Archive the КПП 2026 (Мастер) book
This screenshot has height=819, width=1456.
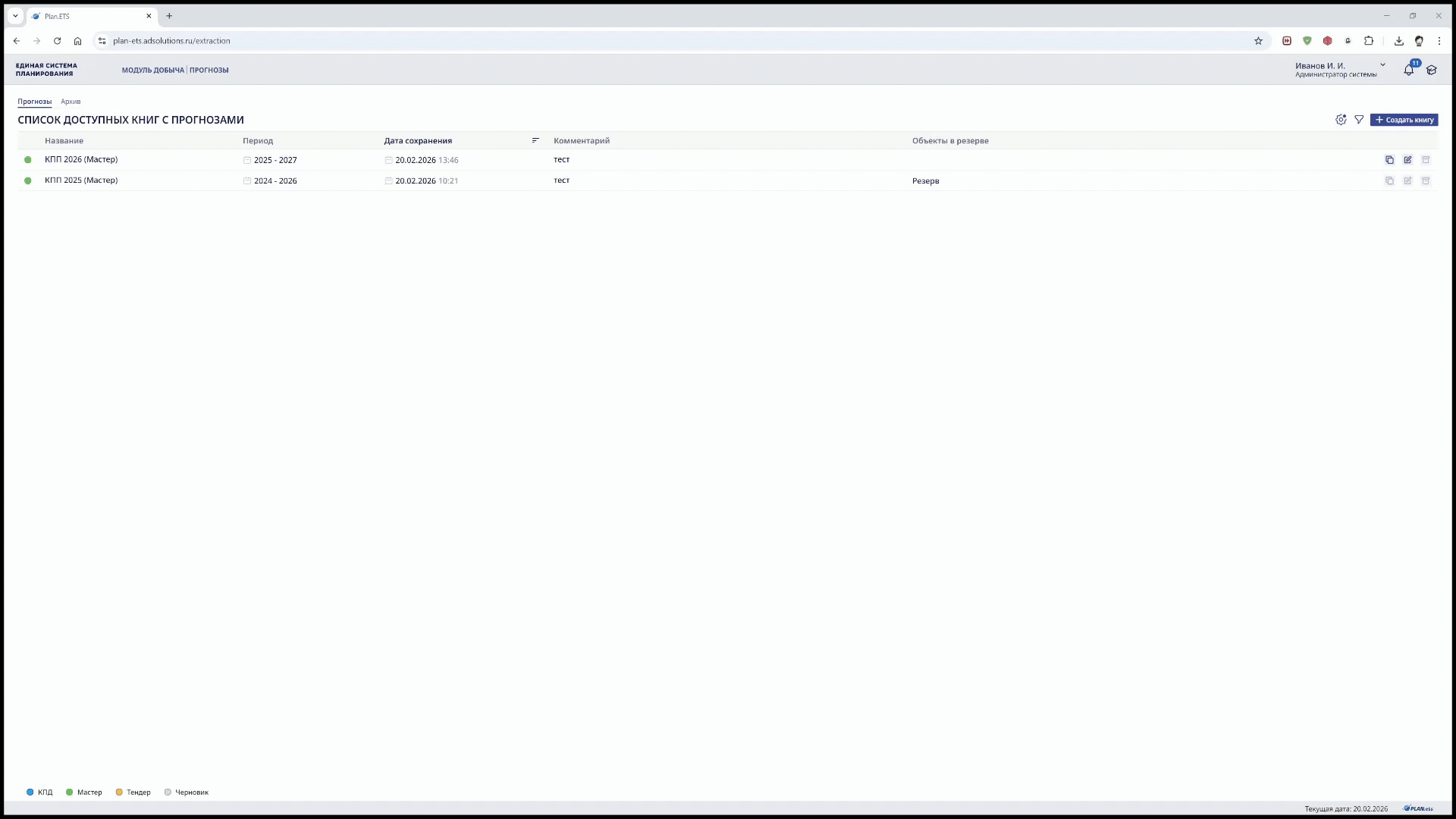(1426, 160)
